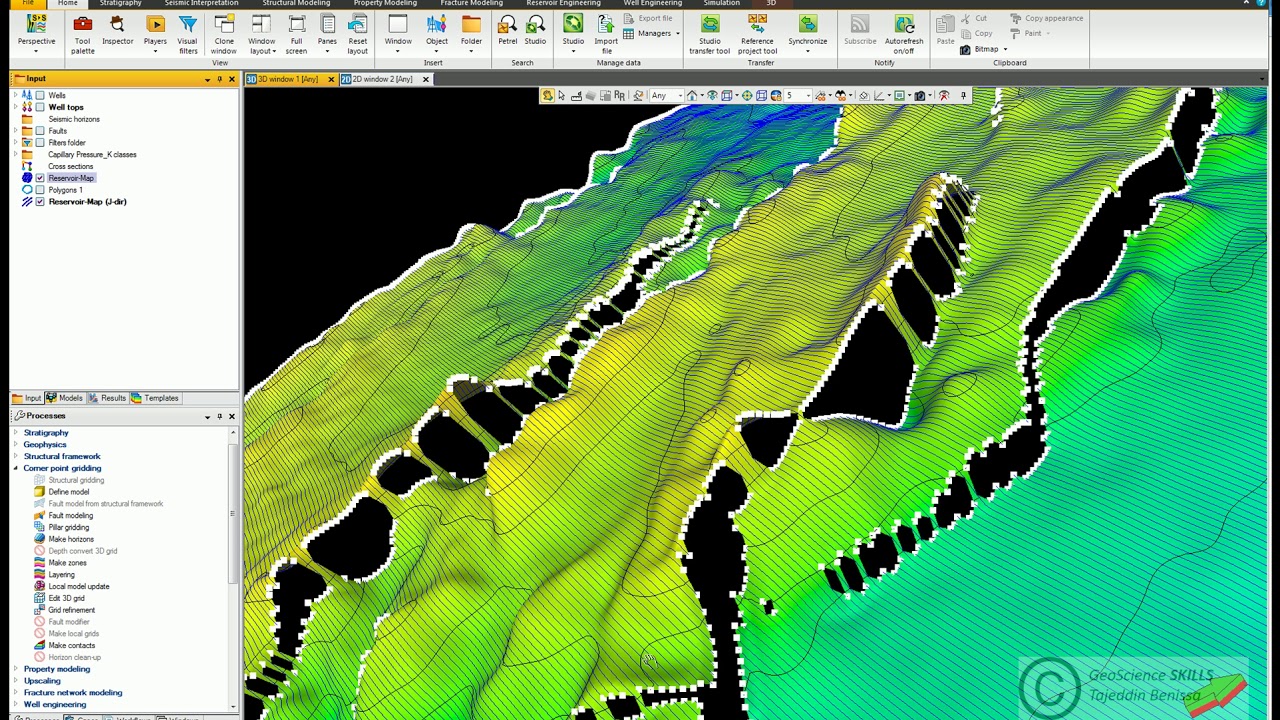Click the Make contacts process icon
1280x720 pixels.
40,645
